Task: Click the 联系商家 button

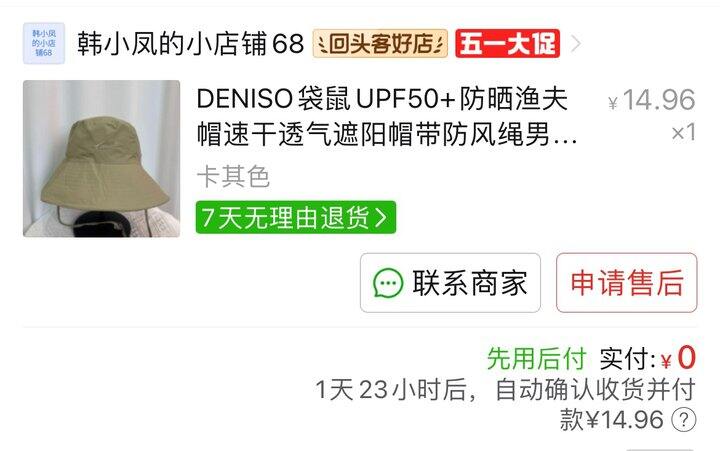Action: [450, 283]
